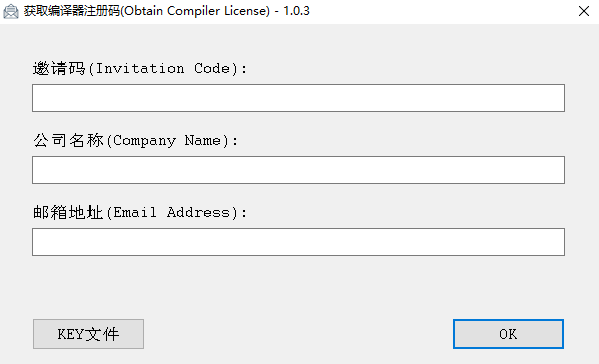The image size is (599, 364).
Task: Click the blue-outlined OK button
Action: click(x=508, y=334)
